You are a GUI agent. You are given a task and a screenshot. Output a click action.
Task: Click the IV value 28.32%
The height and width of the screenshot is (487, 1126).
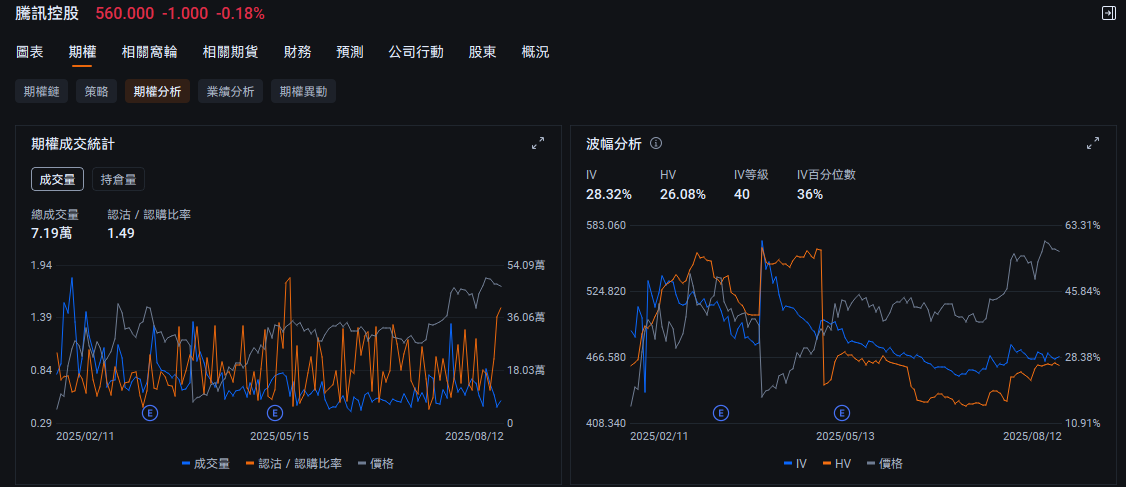click(609, 195)
